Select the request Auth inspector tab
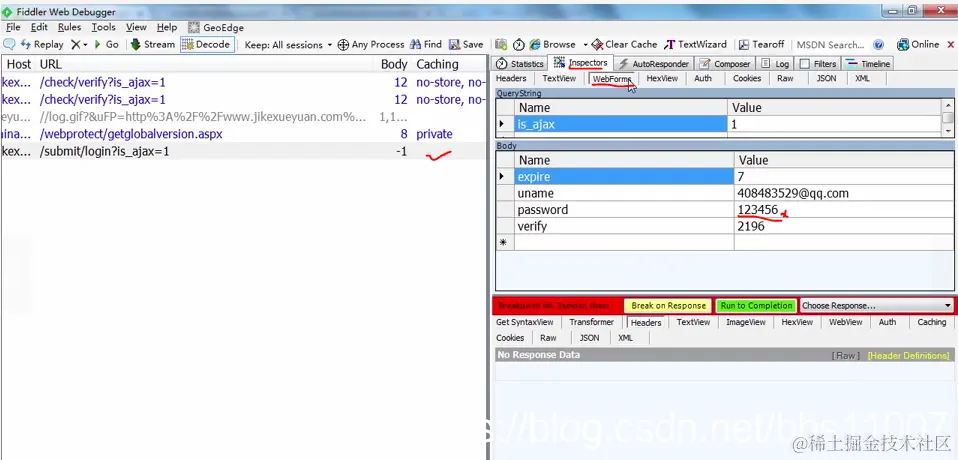958x460 pixels. point(703,78)
